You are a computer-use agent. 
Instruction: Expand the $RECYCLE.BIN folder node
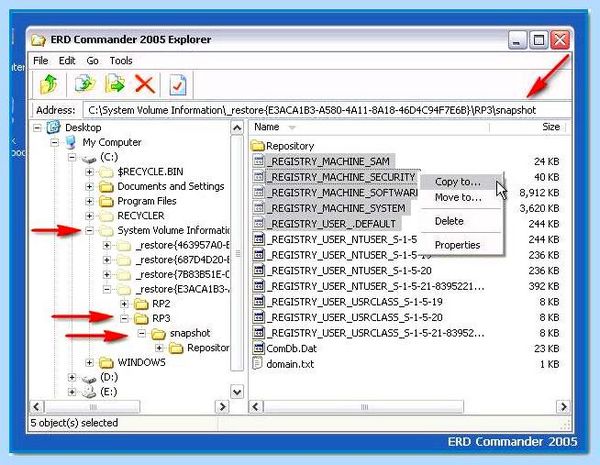click(x=90, y=172)
